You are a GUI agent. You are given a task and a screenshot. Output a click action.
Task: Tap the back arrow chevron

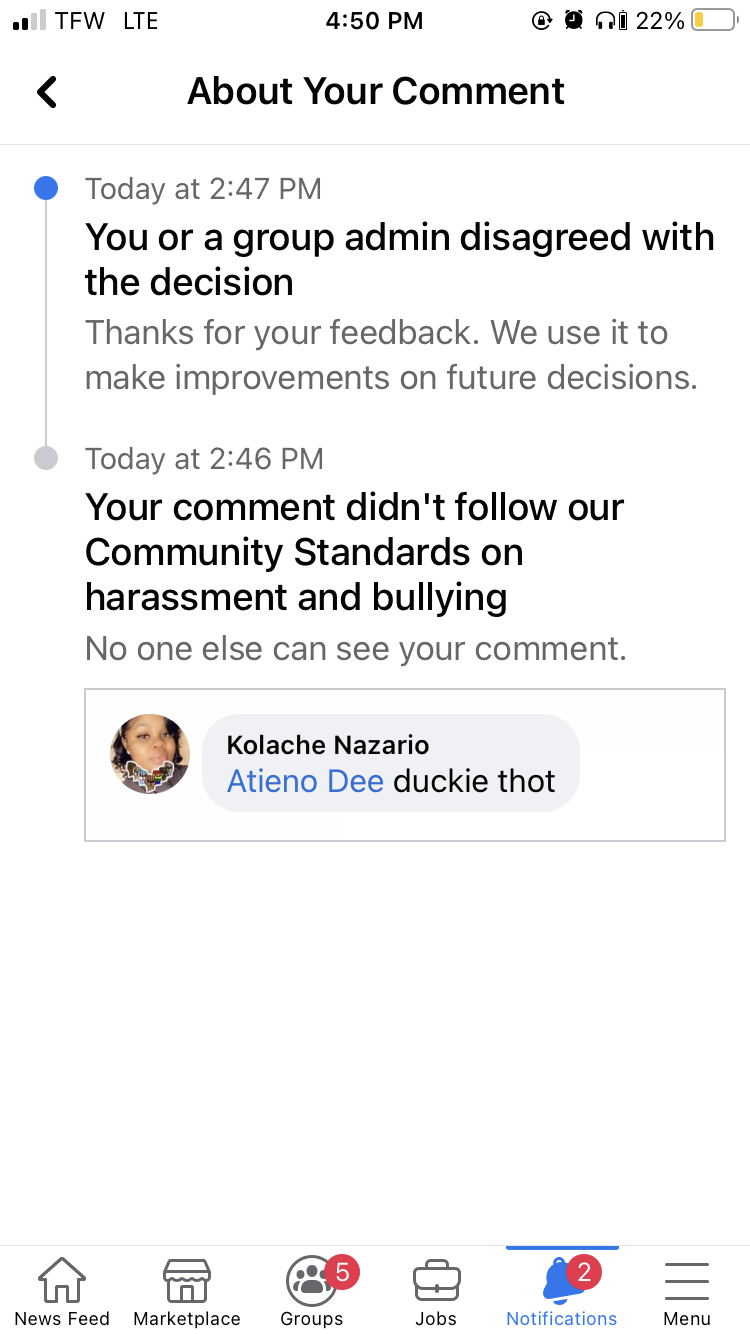46,91
